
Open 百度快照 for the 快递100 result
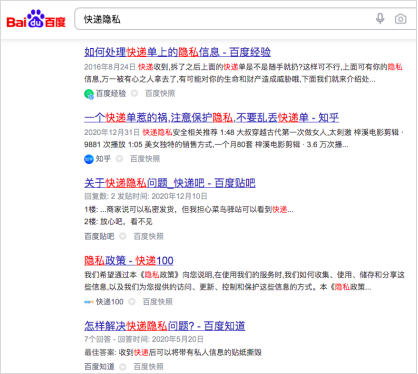click(x=158, y=302)
